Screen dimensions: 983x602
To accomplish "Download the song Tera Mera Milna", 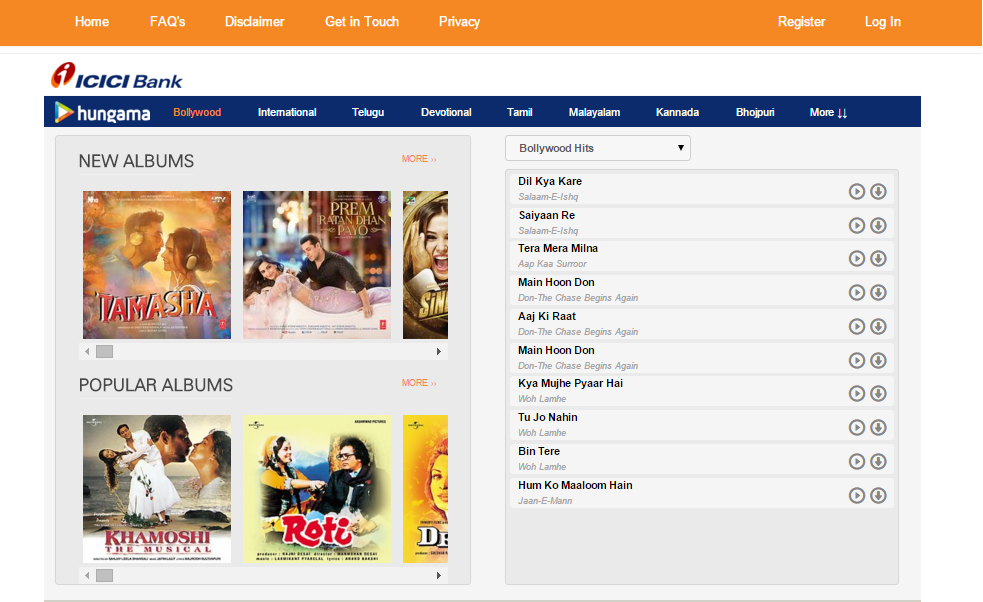I will click(878, 258).
